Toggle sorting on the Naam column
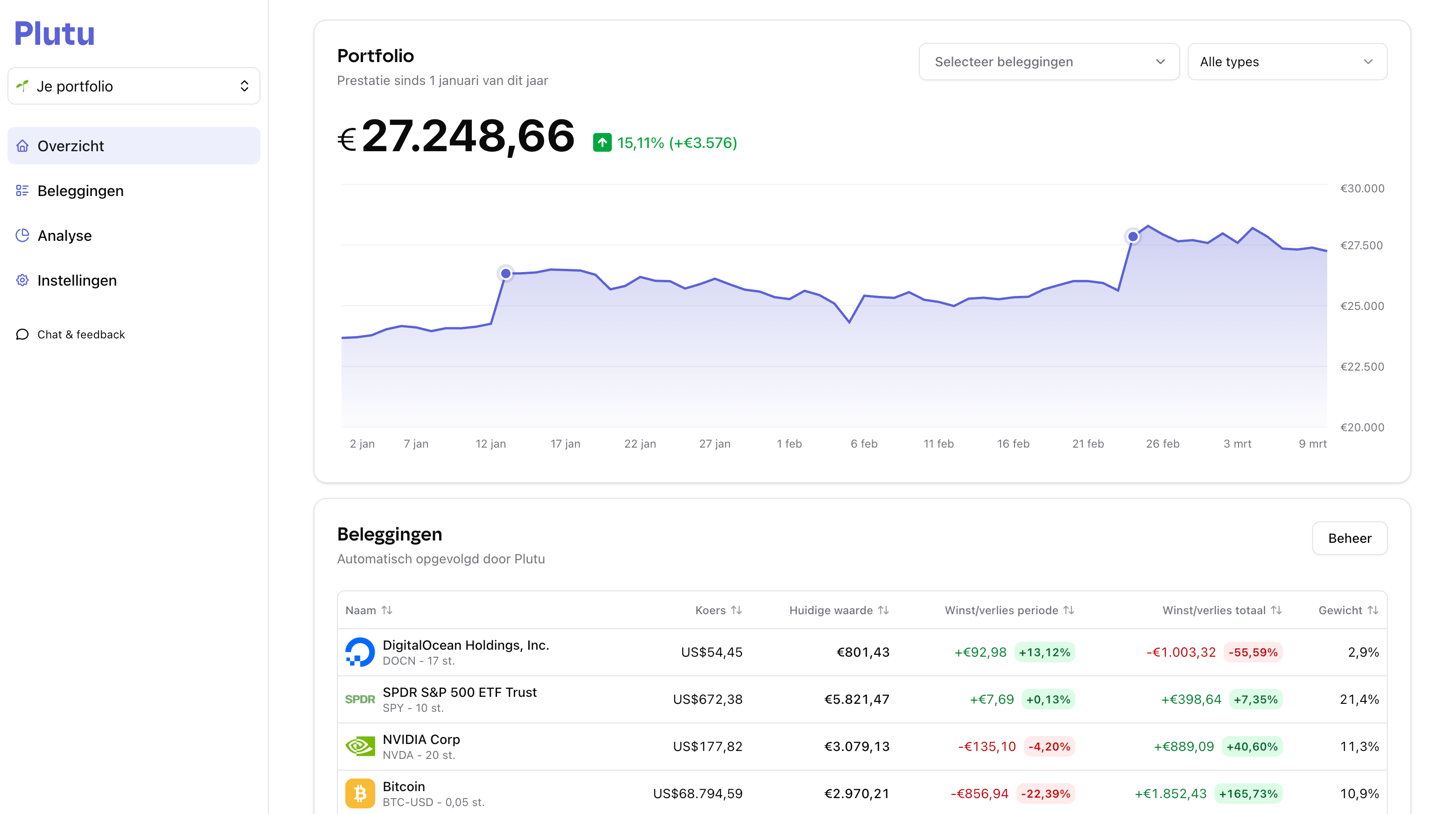 pos(386,610)
